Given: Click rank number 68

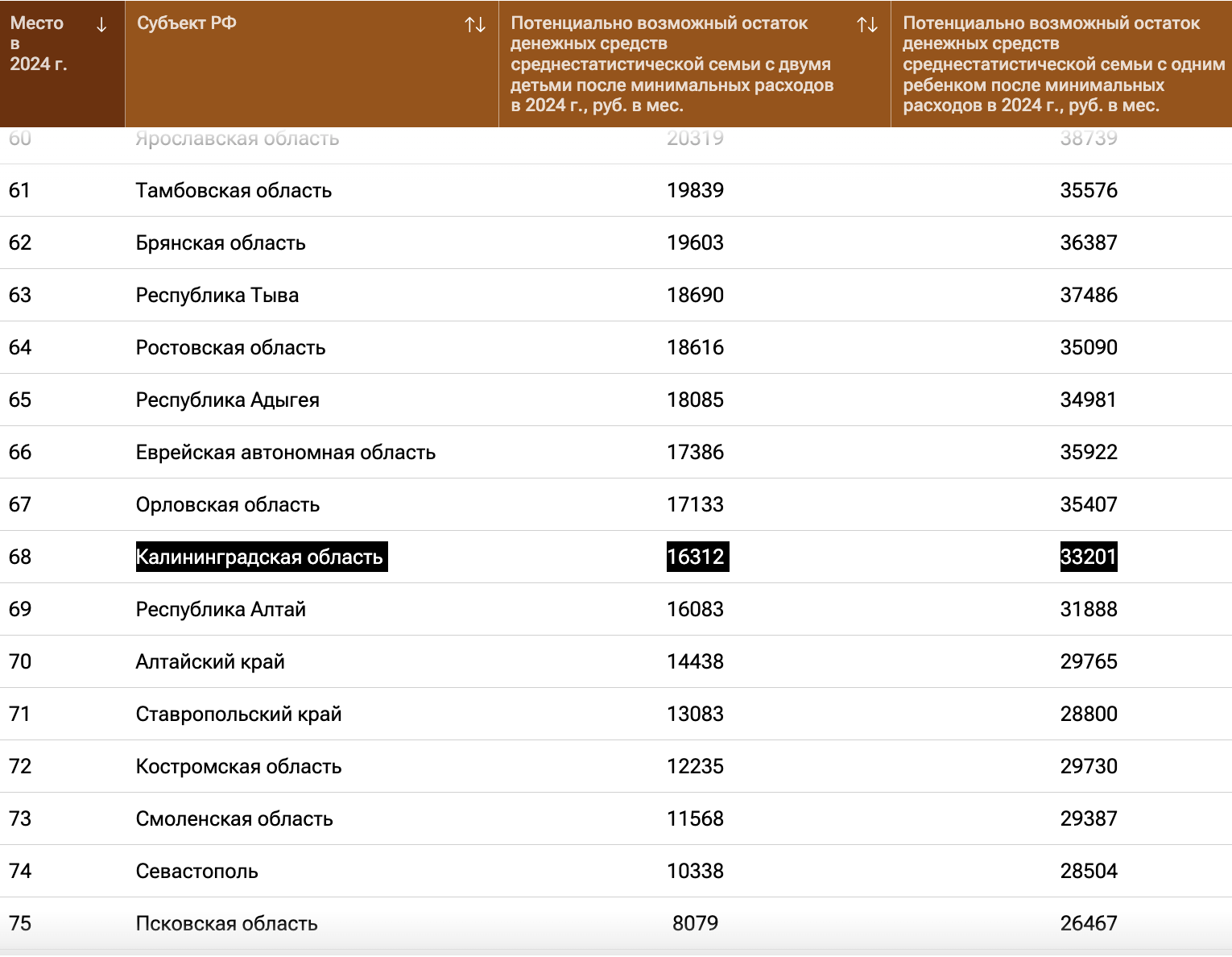Looking at the screenshot, I should (x=19, y=557).
